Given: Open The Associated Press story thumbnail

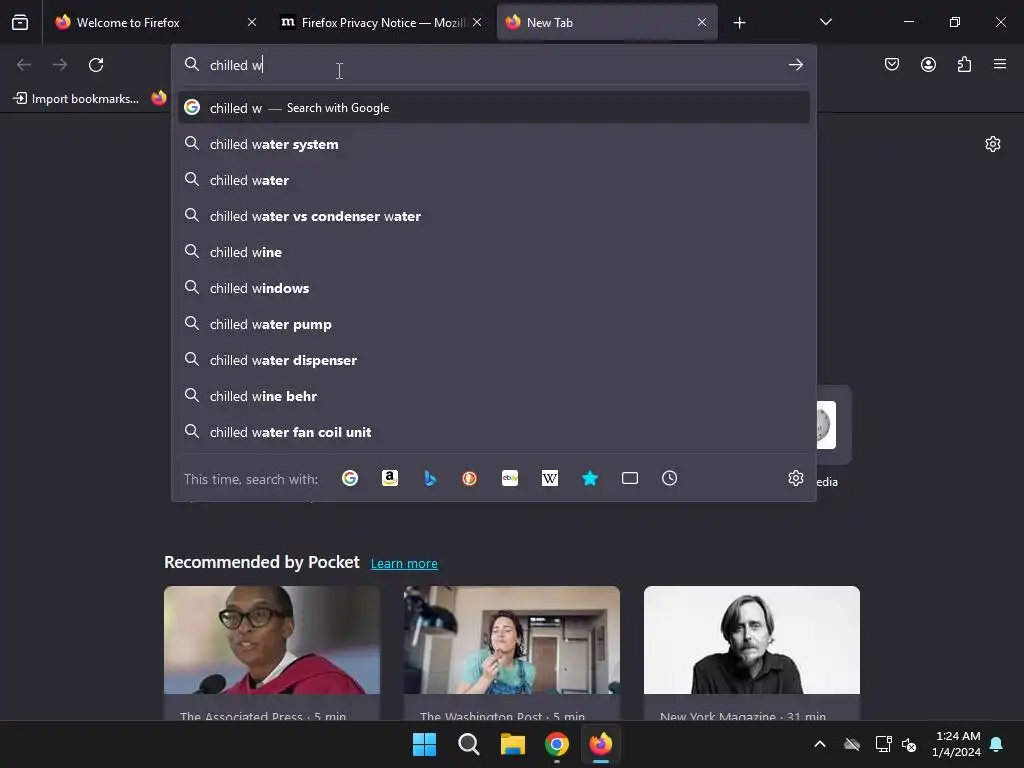Looking at the screenshot, I should tap(272, 640).
